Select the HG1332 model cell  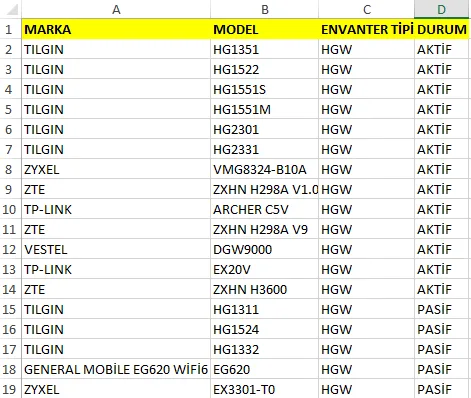tap(265, 349)
